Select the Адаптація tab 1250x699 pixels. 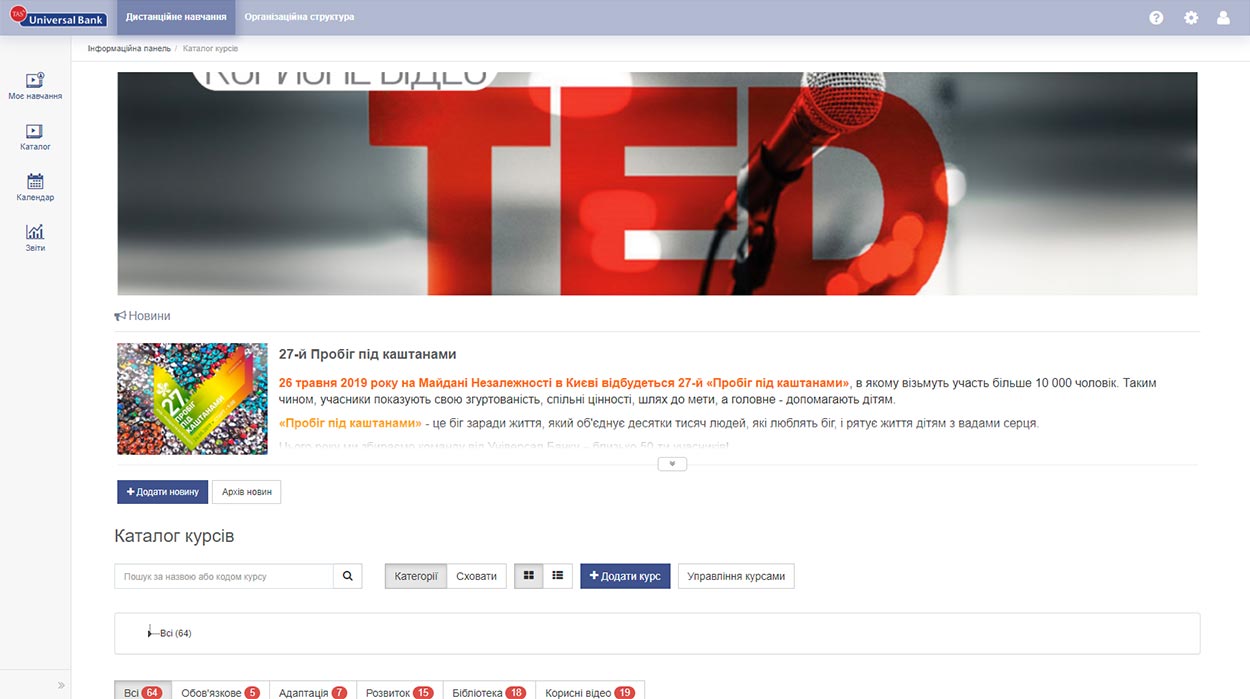(x=313, y=691)
